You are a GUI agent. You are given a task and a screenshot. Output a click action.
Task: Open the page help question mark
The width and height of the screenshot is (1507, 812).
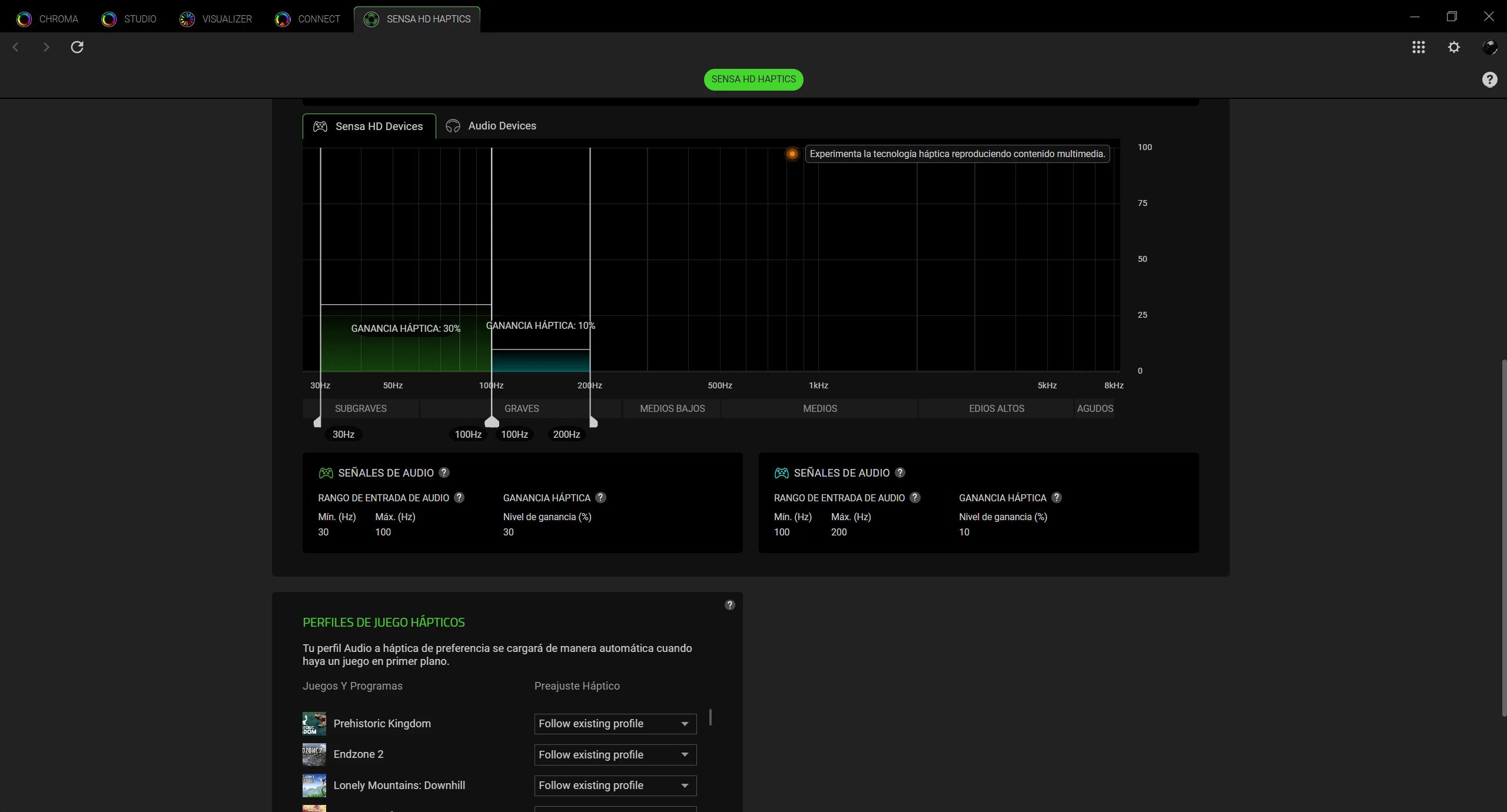(1490, 79)
